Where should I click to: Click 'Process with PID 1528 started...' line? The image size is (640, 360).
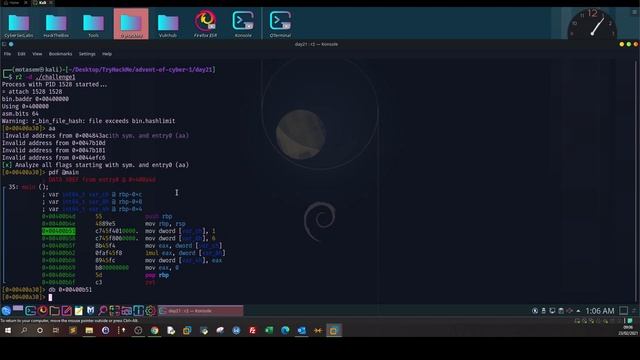coord(54,84)
